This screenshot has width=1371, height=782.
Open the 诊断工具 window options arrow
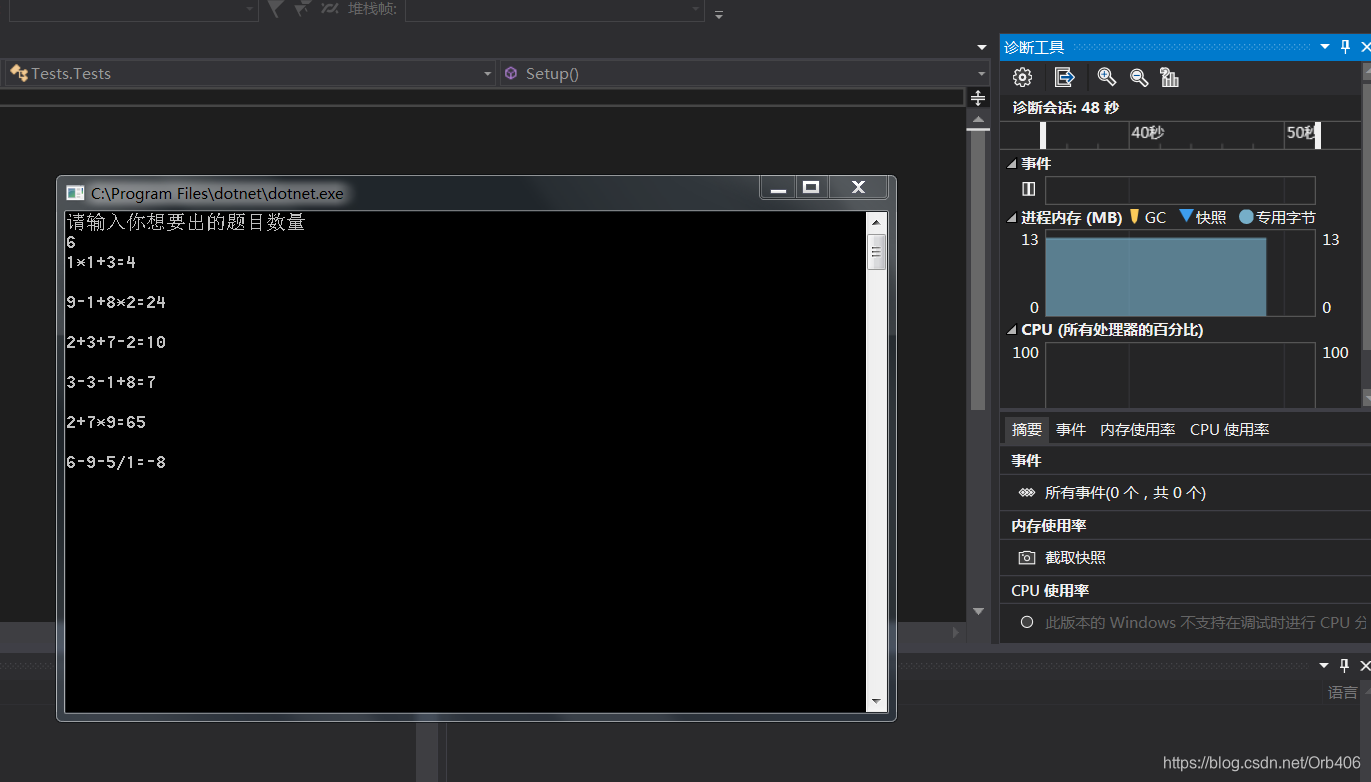point(1325,47)
